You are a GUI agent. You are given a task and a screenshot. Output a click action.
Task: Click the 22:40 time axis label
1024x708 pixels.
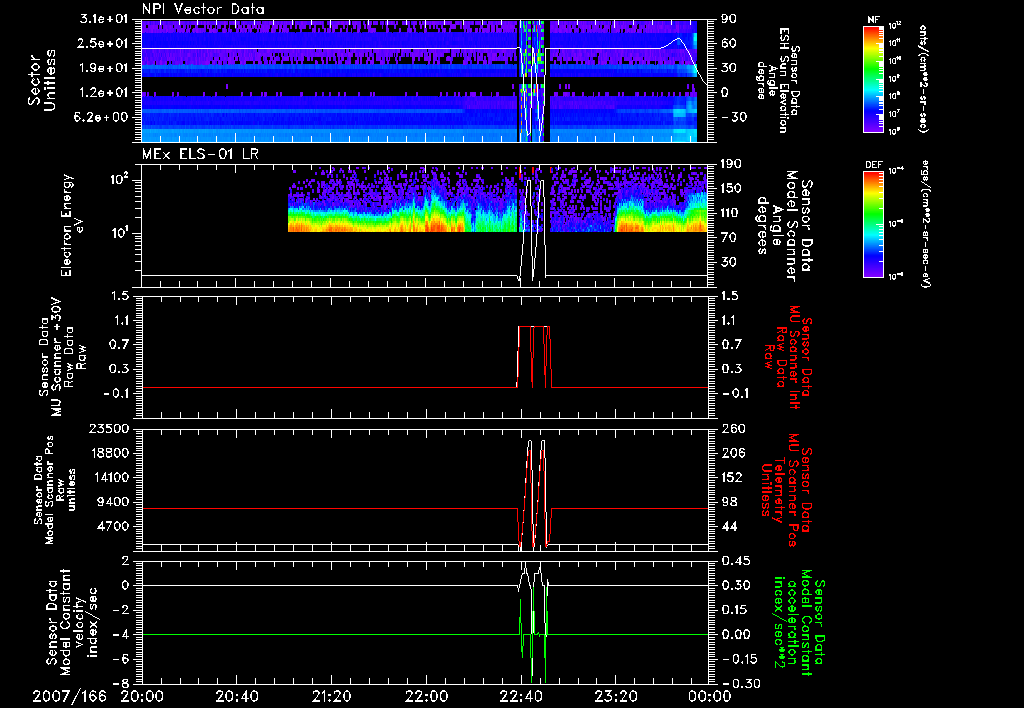click(x=520, y=697)
